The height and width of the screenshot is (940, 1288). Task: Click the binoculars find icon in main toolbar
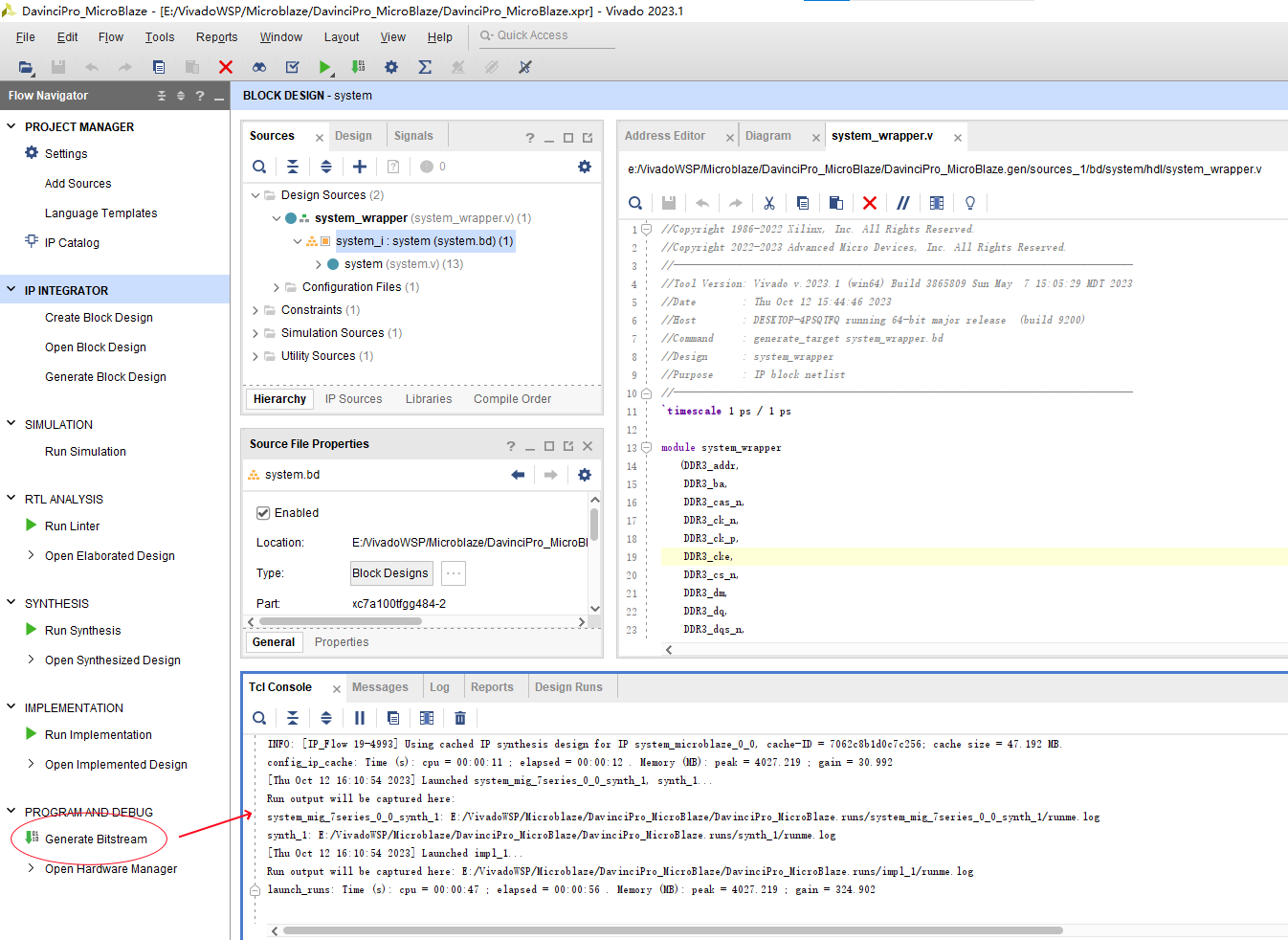point(259,67)
